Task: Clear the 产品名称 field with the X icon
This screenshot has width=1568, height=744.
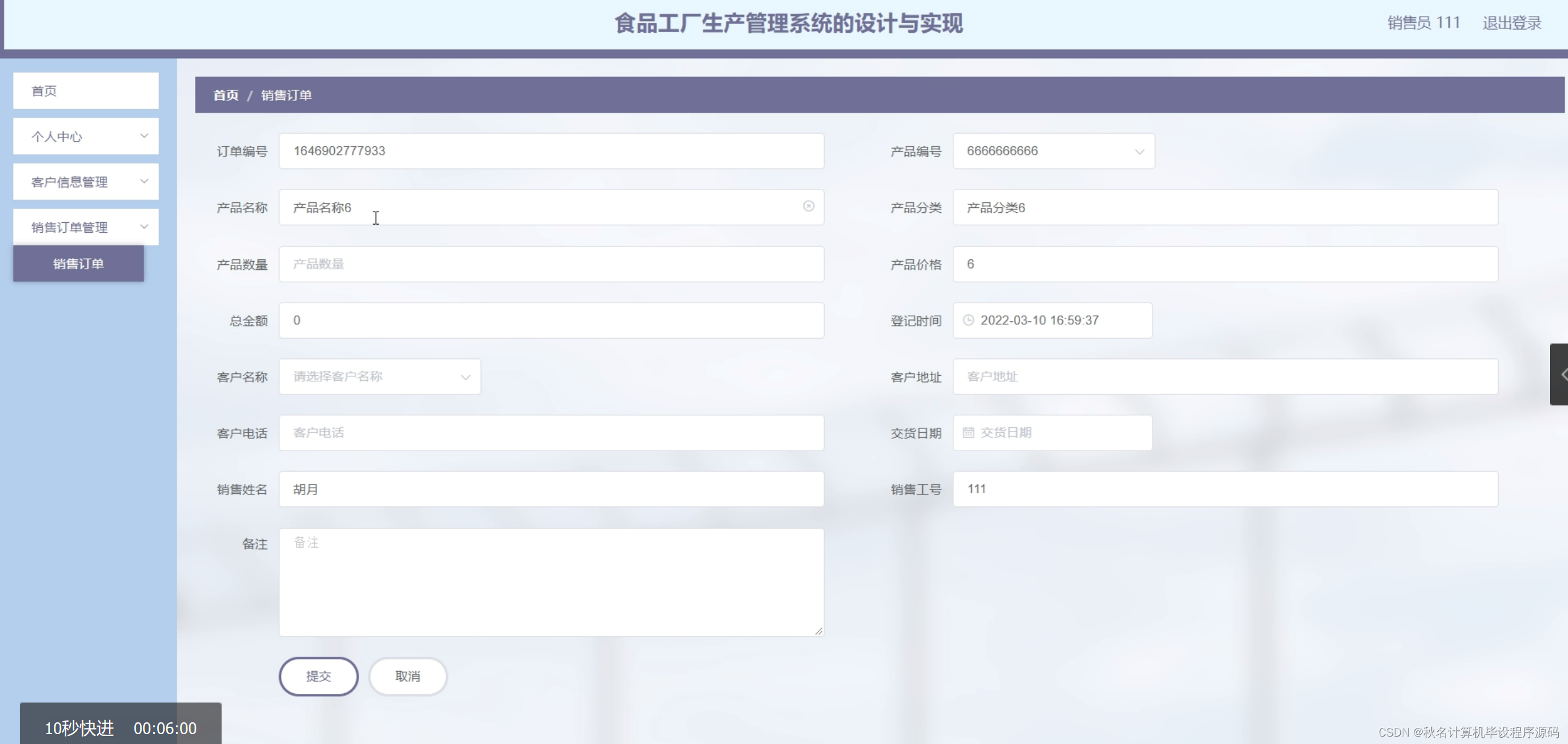Action: point(808,206)
